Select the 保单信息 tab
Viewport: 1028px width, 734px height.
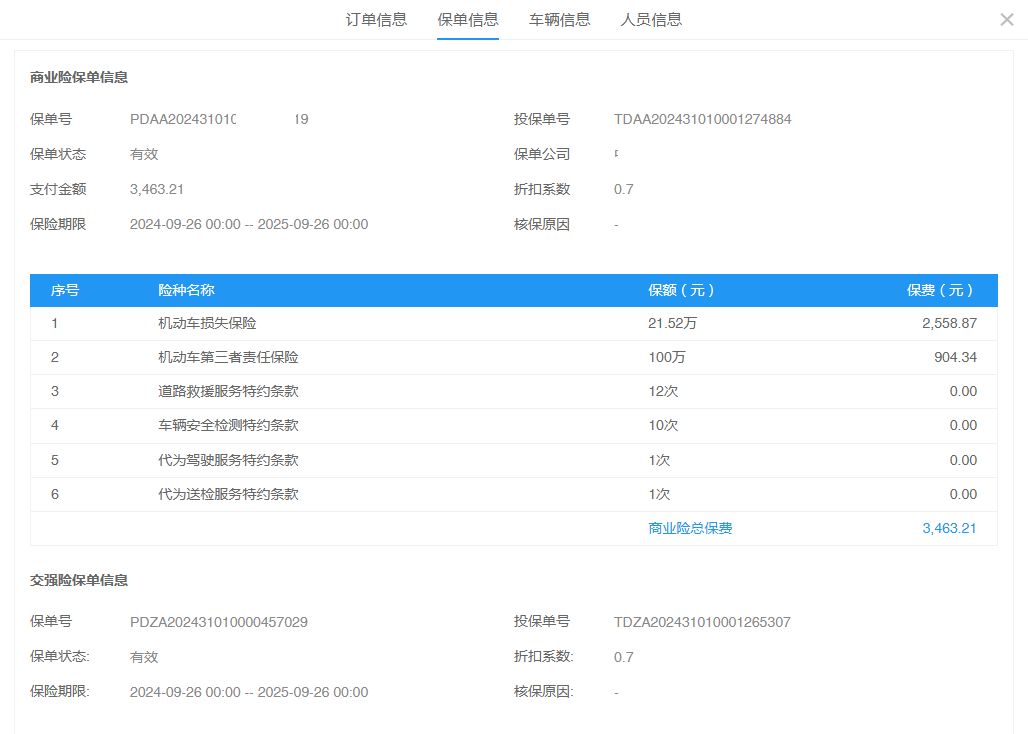pyautogui.click(x=468, y=20)
